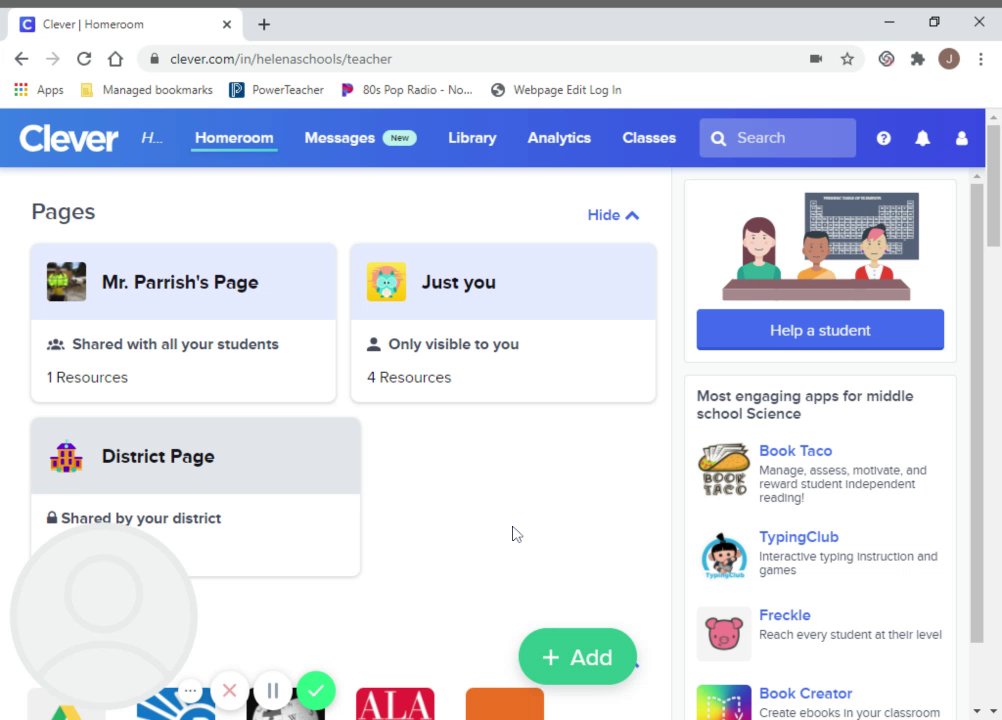Open a new browser tab
The width and height of the screenshot is (1002, 720).
(264, 24)
